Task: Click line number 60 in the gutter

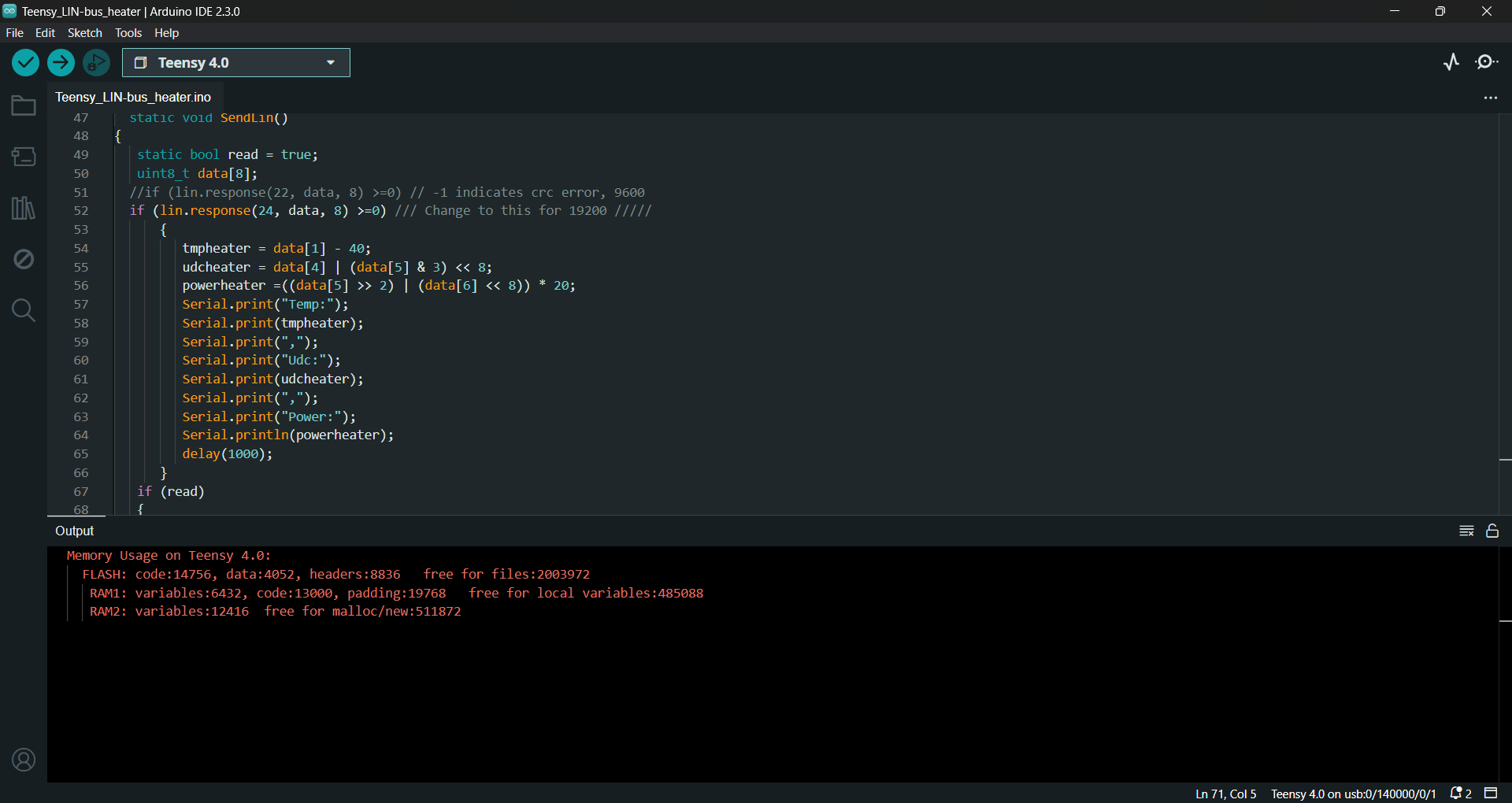Action: tap(81, 361)
